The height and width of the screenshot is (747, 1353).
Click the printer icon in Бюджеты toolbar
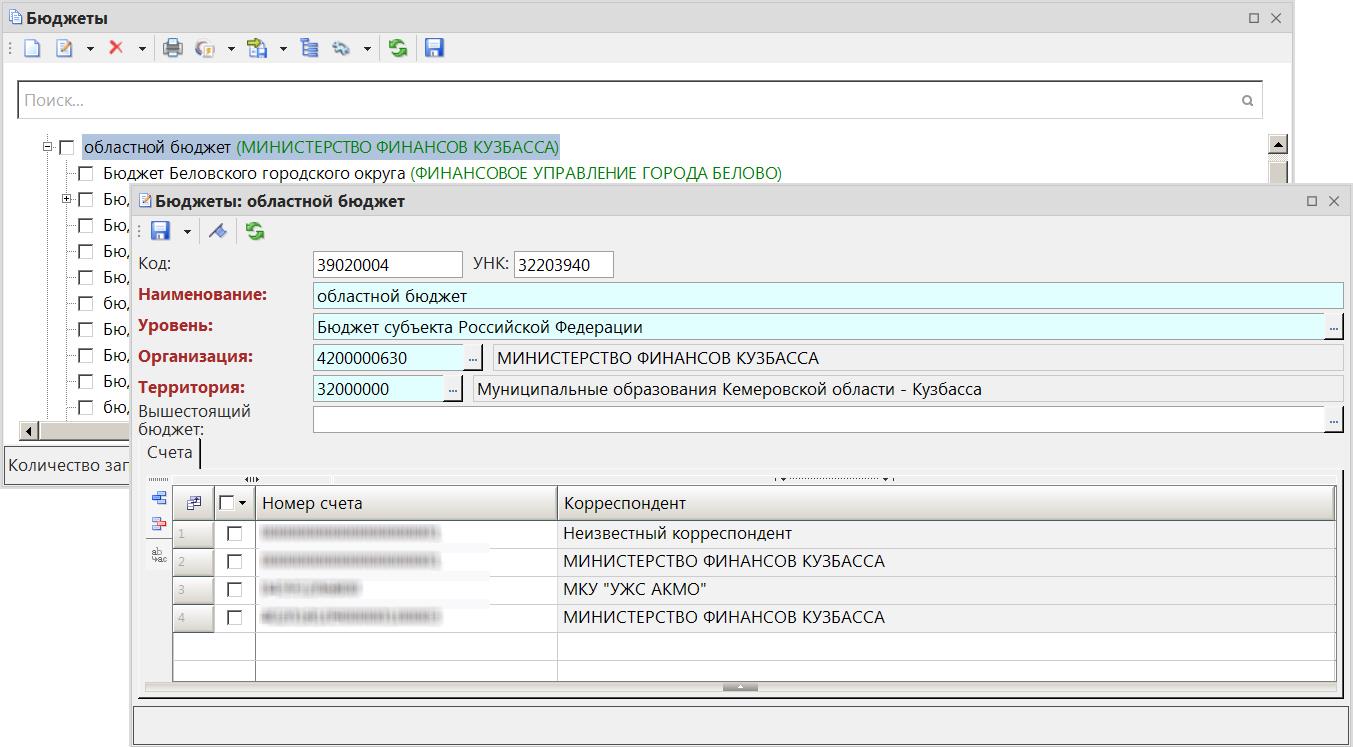tap(173, 48)
